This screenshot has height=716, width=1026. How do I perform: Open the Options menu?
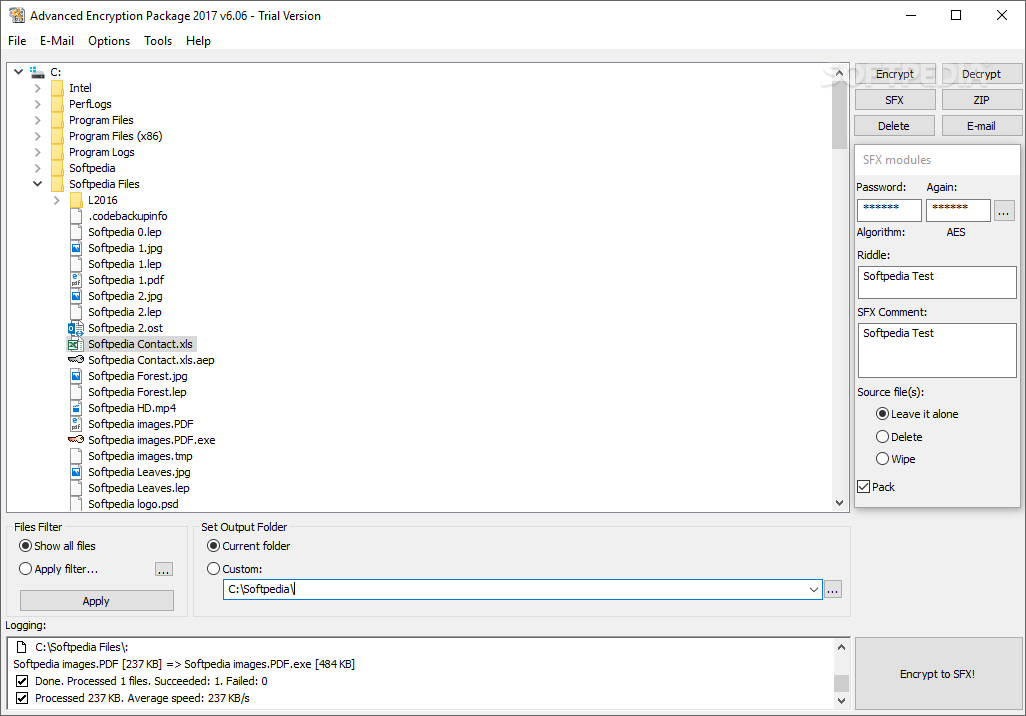(109, 41)
